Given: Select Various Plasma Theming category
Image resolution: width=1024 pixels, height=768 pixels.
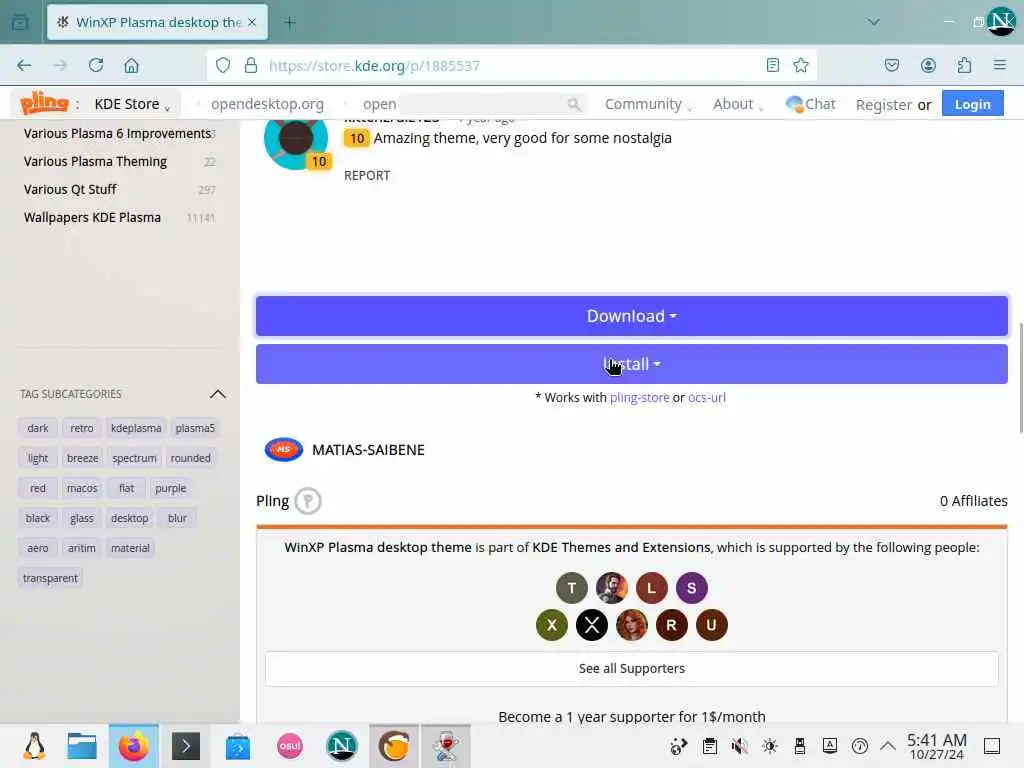Looking at the screenshot, I should pos(95,161).
